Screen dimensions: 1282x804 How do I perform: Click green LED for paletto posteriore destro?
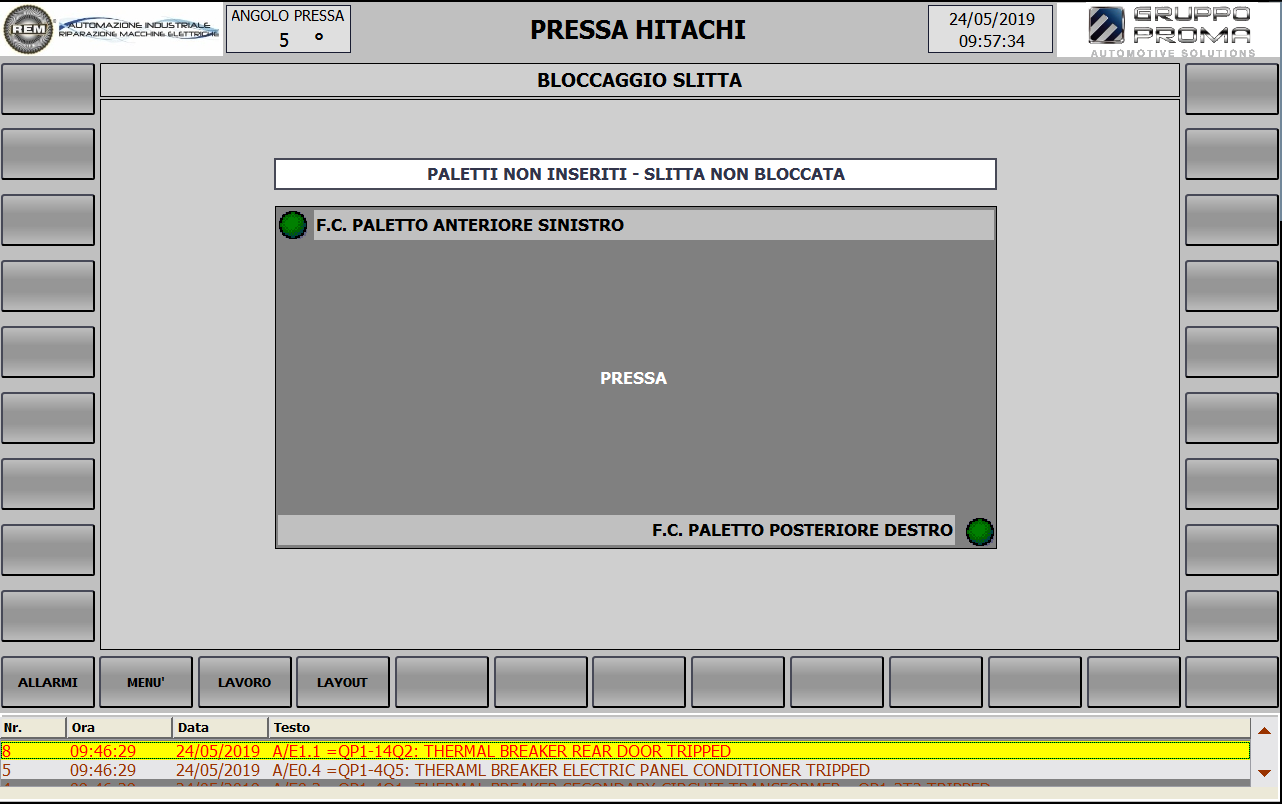pos(980,531)
